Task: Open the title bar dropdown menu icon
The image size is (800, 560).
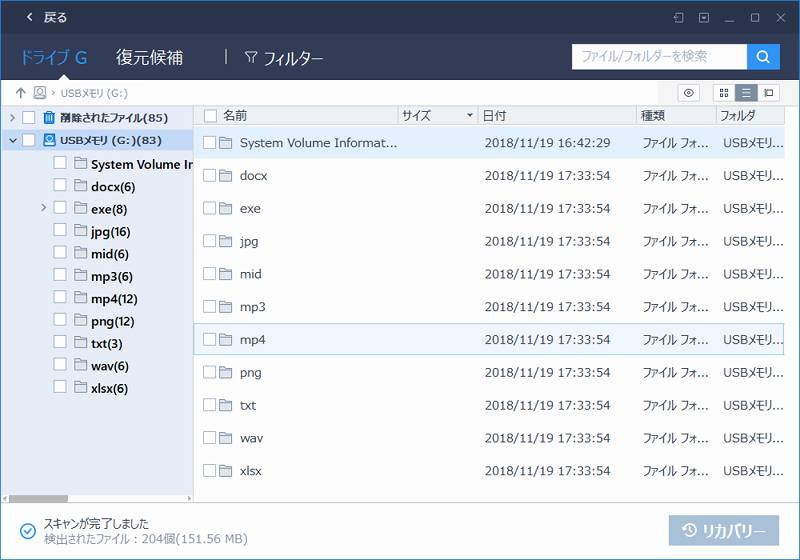Action: (704, 17)
